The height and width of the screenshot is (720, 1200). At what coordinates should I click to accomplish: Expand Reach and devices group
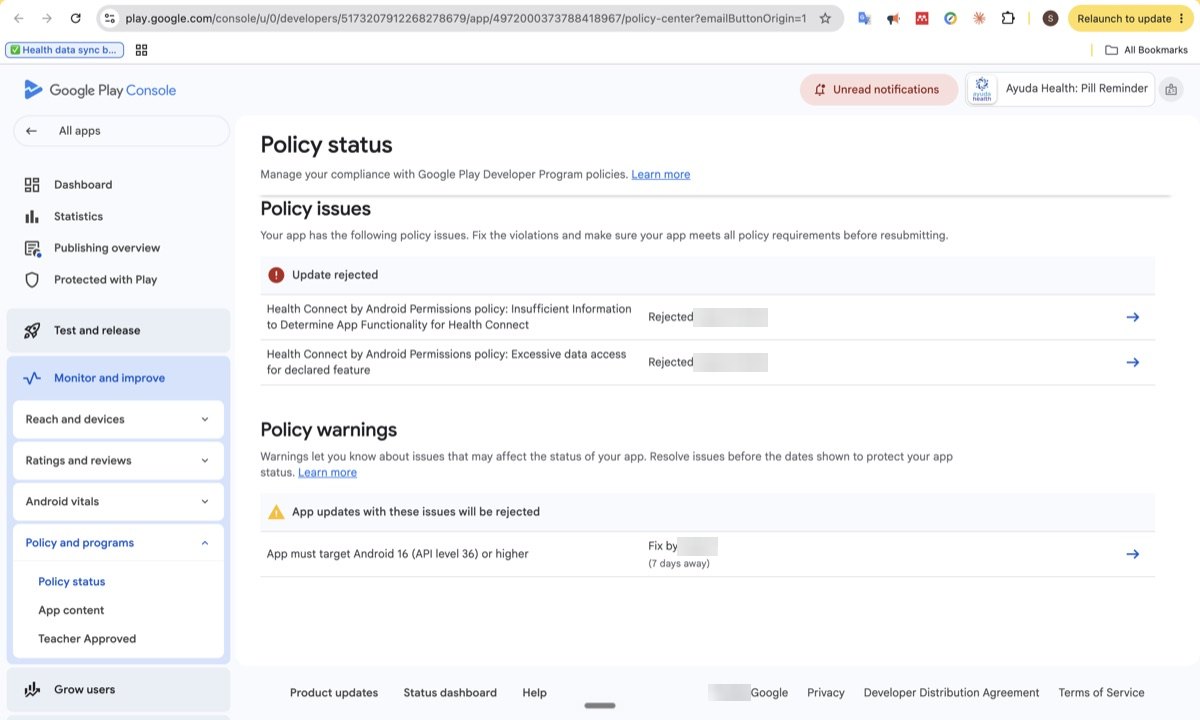click(118, 419)
